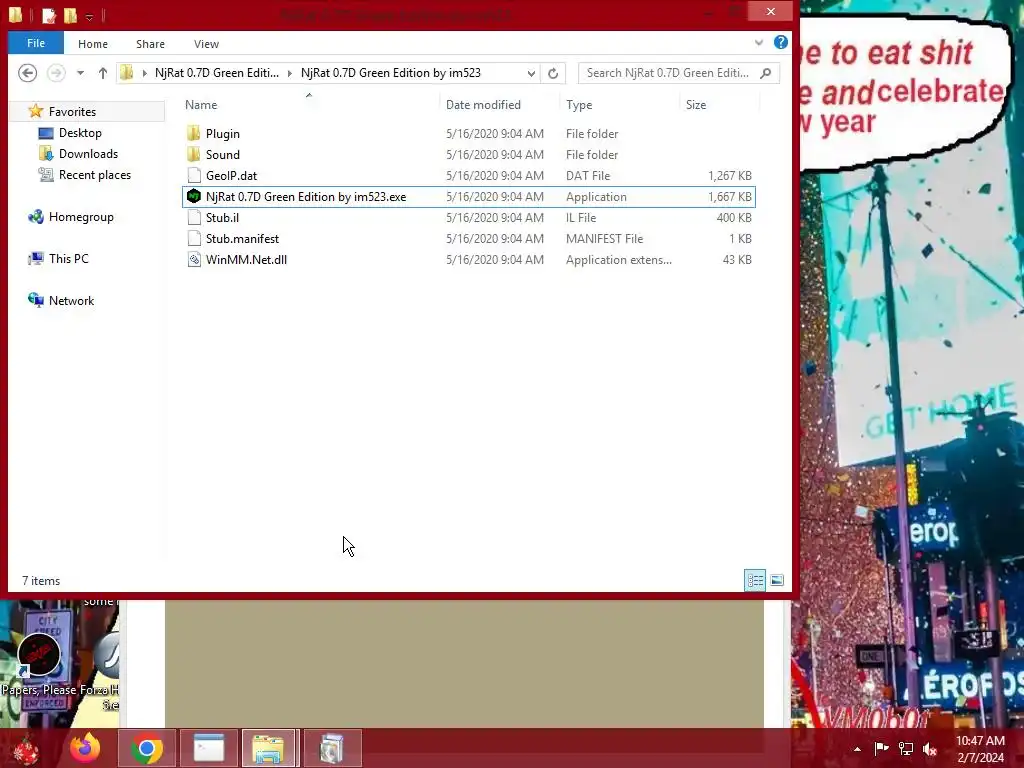This screenshot has height=768, width=1024.
Task: Switch to the Share ribbon tab
Action: tap(150, 44)
